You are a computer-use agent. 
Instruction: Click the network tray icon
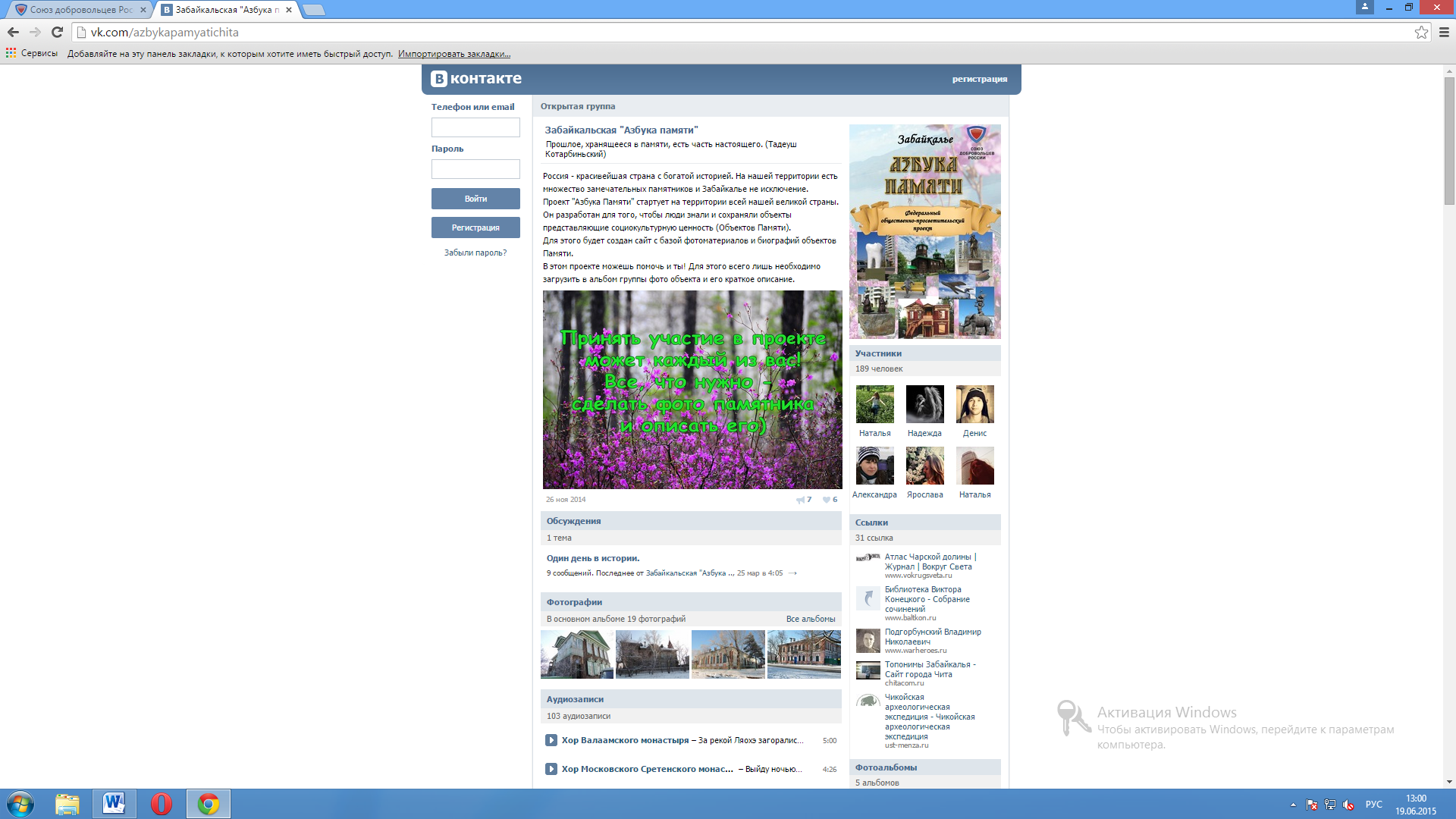1330,805
